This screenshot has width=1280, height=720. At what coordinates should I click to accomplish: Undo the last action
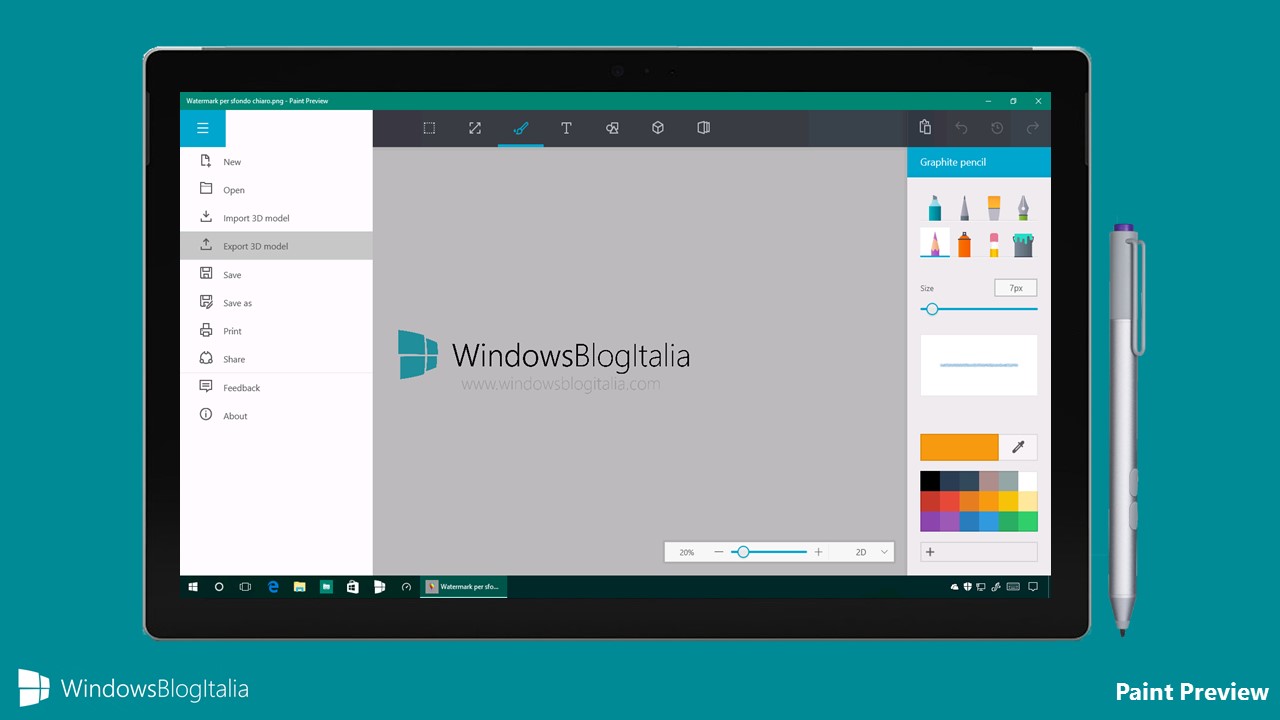961,128
